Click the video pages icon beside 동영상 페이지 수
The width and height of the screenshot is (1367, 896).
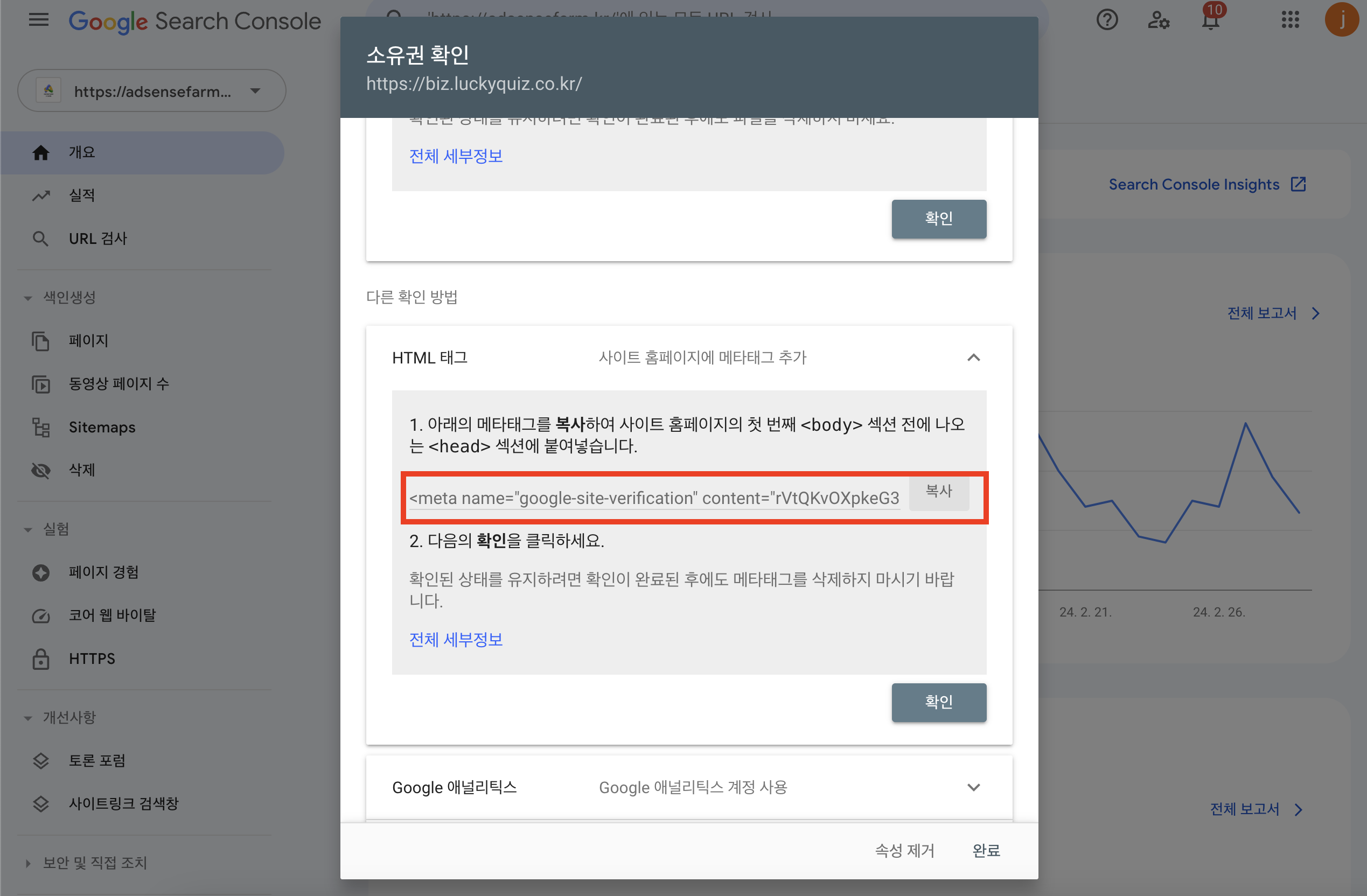point(41,384)
